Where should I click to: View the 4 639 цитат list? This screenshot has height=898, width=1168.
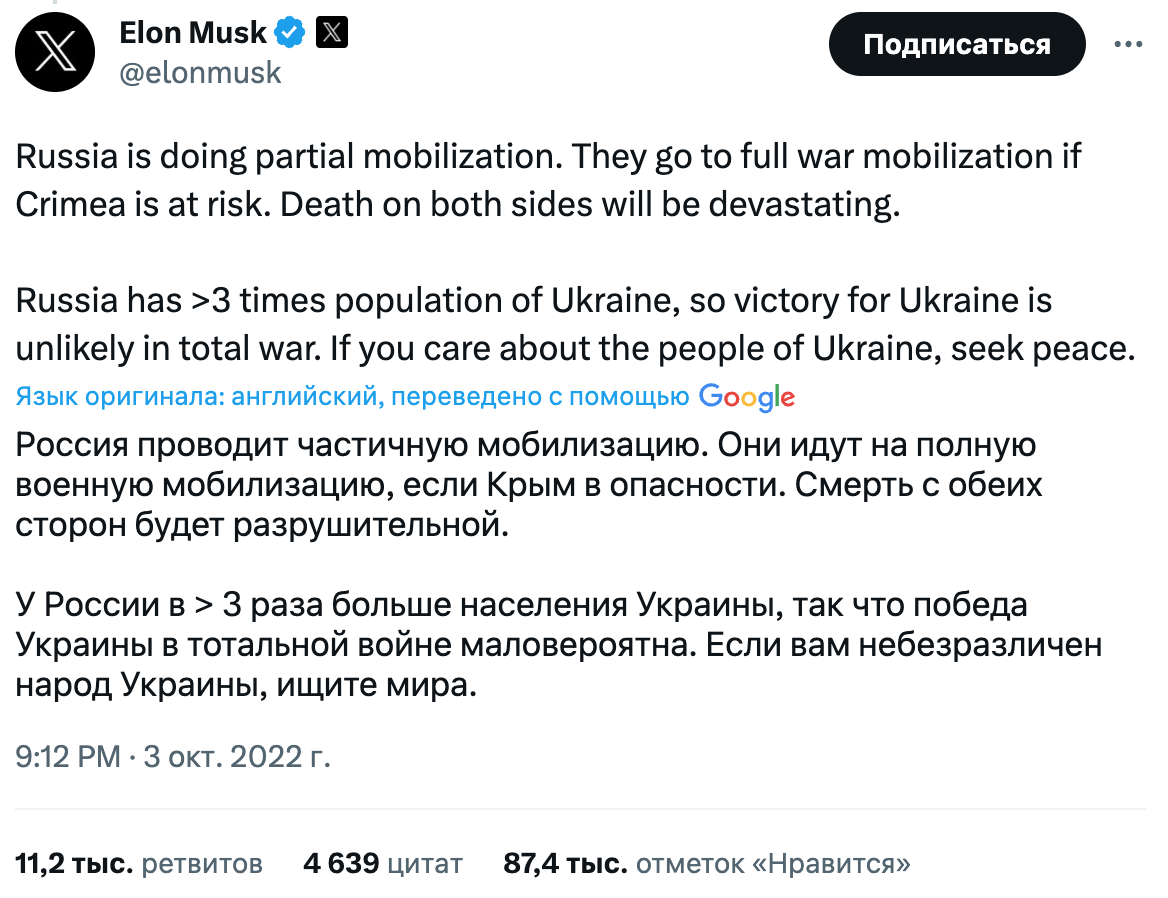[383, 864]
